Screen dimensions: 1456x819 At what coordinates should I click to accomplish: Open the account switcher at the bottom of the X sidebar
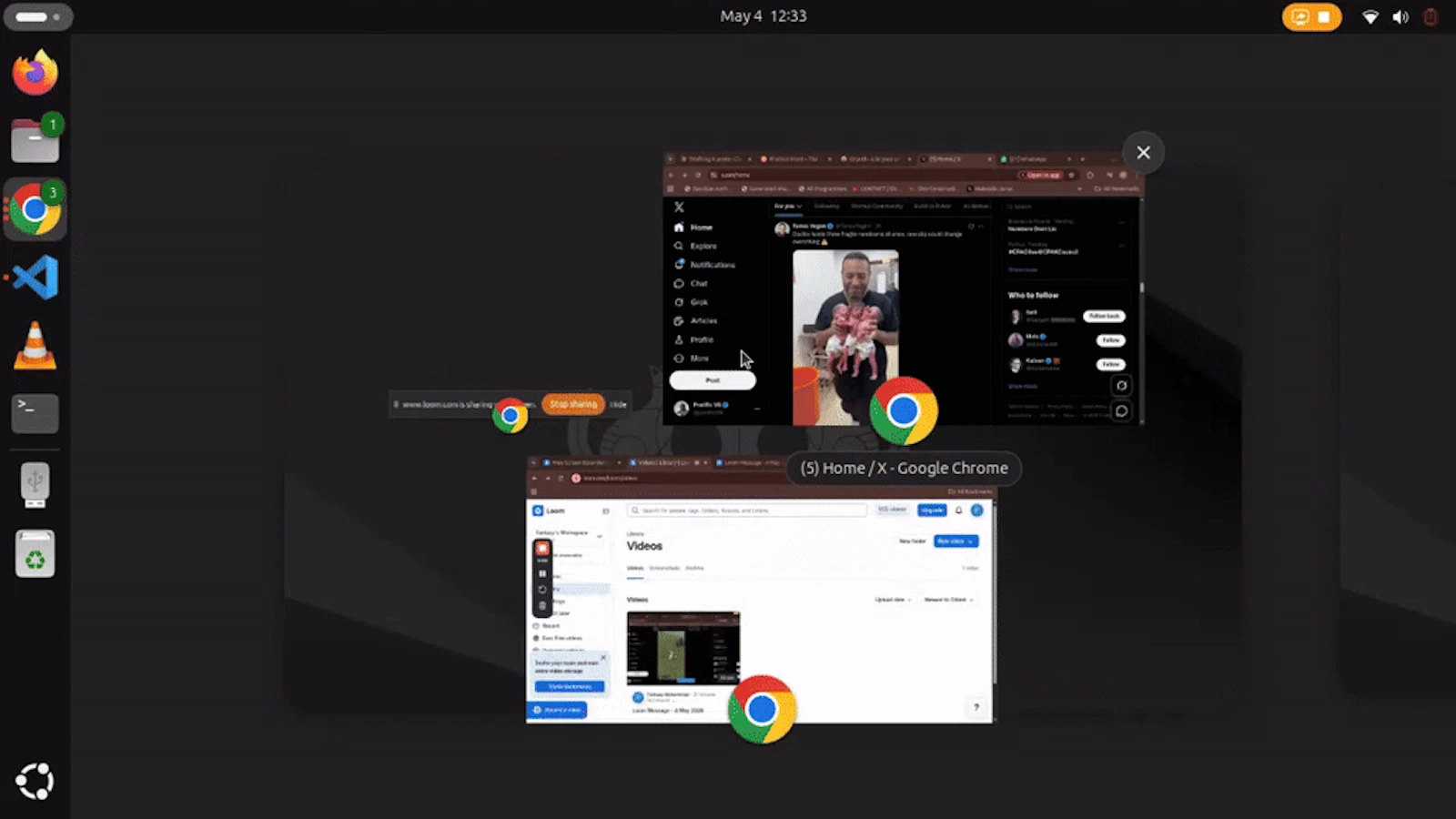(716, 409)
